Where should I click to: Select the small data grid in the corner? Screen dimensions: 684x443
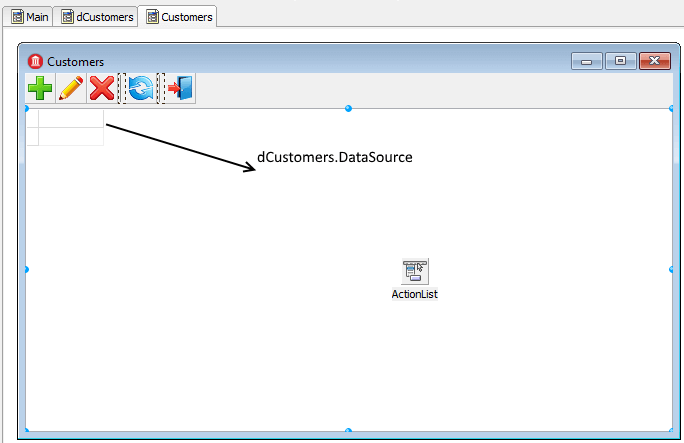pos(65,128)
